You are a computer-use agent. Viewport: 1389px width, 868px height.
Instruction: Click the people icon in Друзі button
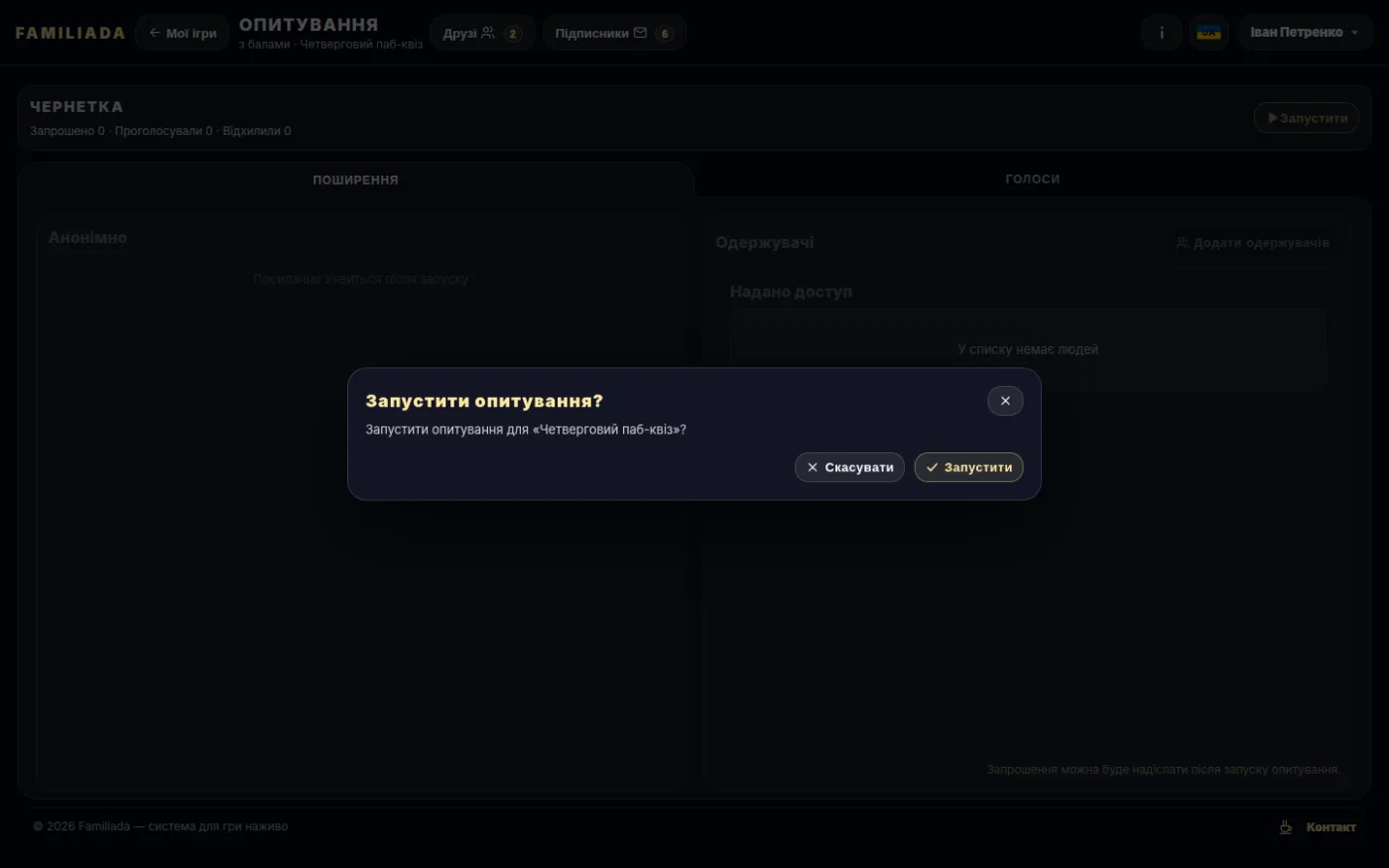[x=488, y=33]
